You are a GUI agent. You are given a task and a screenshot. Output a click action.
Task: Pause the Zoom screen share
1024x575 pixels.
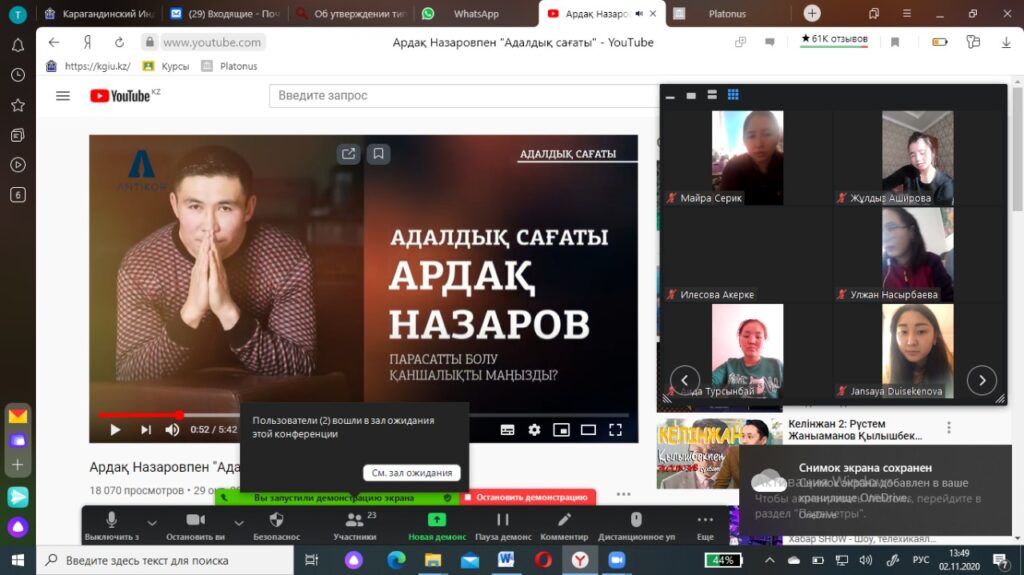click(503, 524)
